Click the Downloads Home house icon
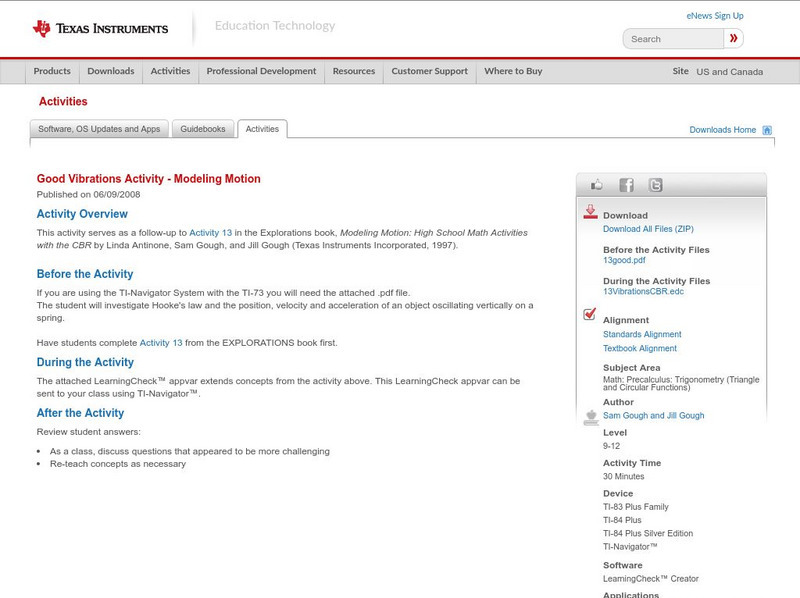The width and height of the screenshot is (800, 598). click(765, 129)
